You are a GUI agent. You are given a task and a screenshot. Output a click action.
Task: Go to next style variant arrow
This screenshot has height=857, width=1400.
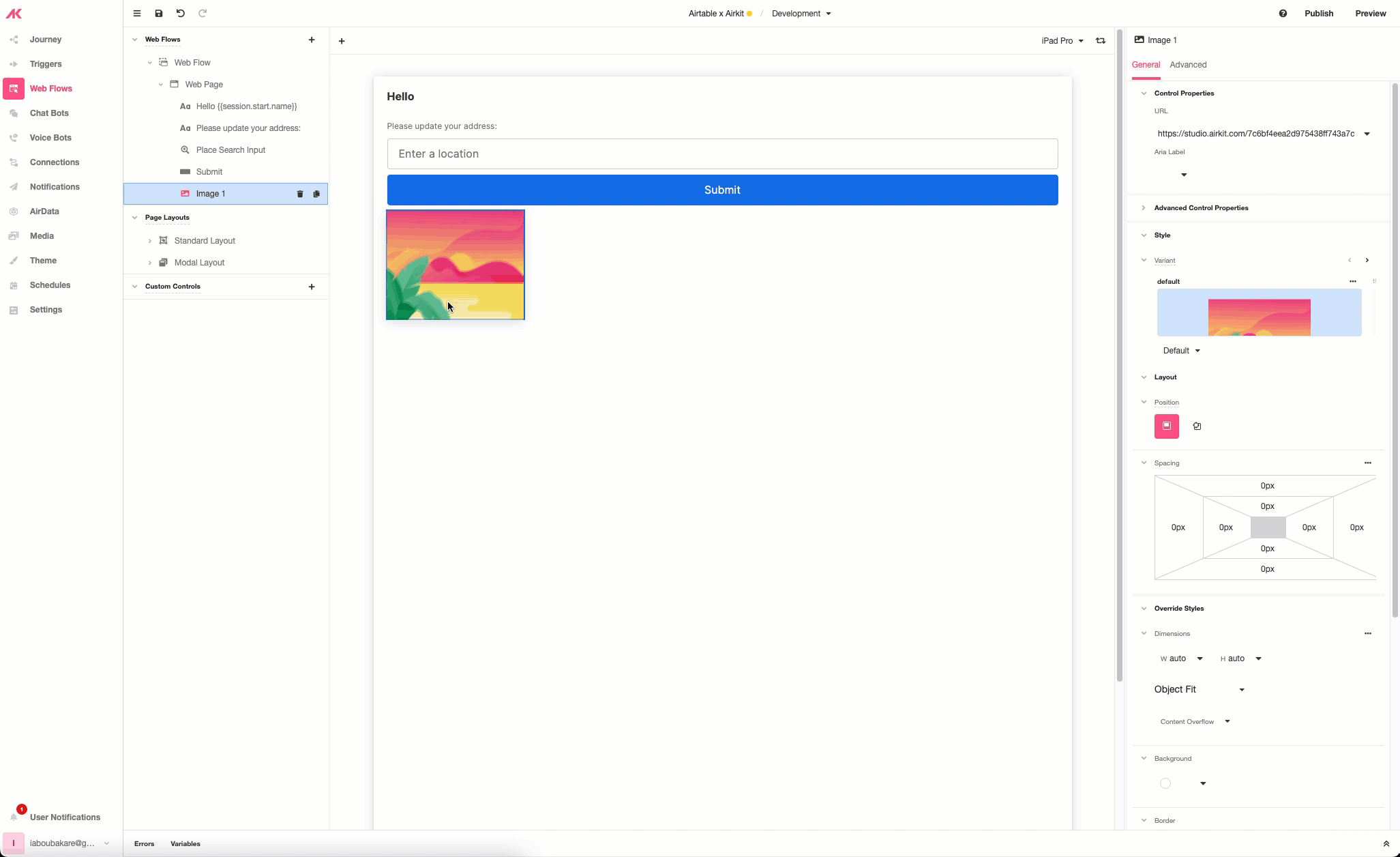click(1367, 260)
